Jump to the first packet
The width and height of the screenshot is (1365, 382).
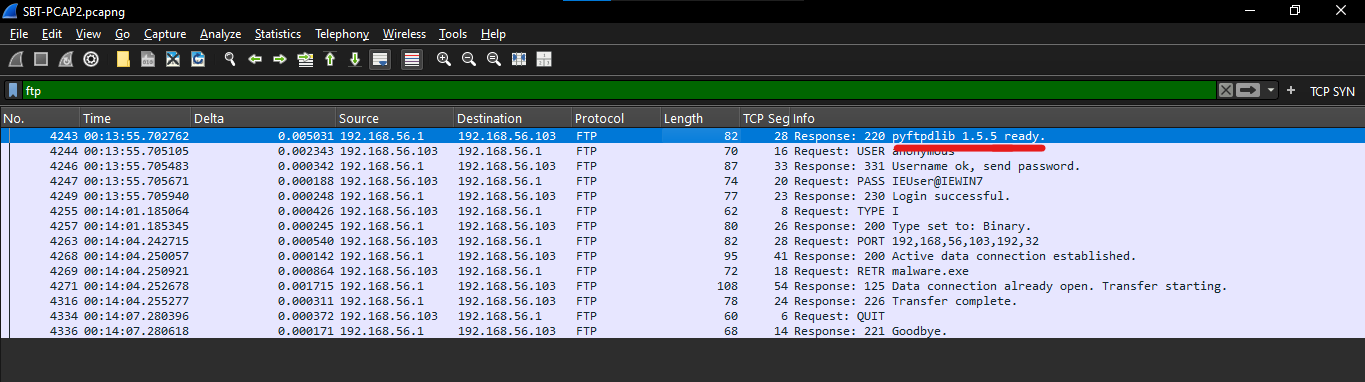coord(330,59)
